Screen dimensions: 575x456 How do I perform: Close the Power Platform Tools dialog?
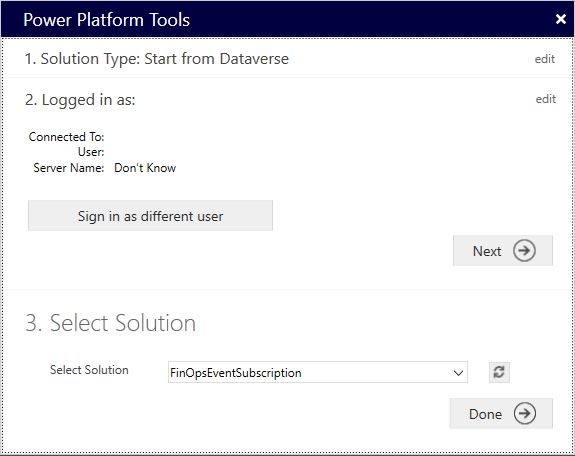(560, 19)
